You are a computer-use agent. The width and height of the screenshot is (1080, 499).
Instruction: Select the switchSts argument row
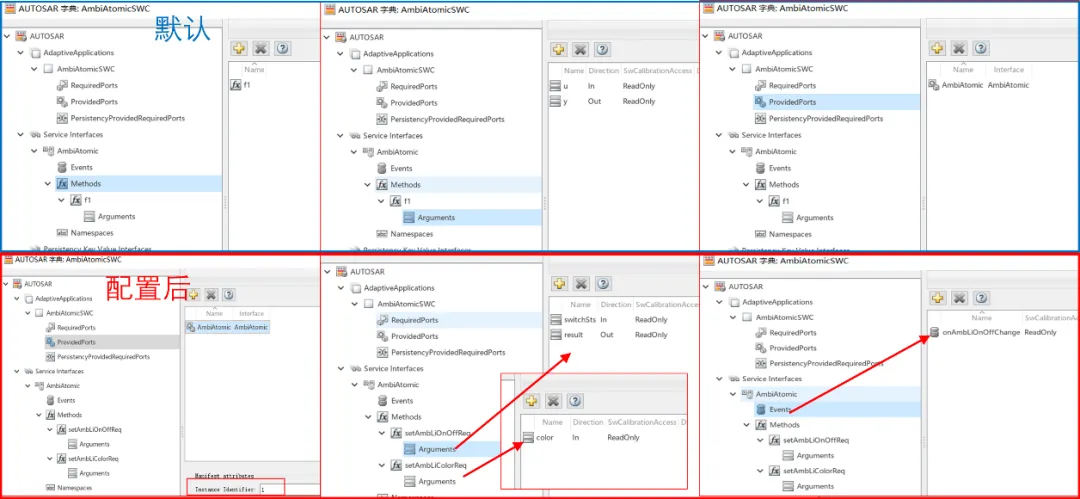(624, 320)
